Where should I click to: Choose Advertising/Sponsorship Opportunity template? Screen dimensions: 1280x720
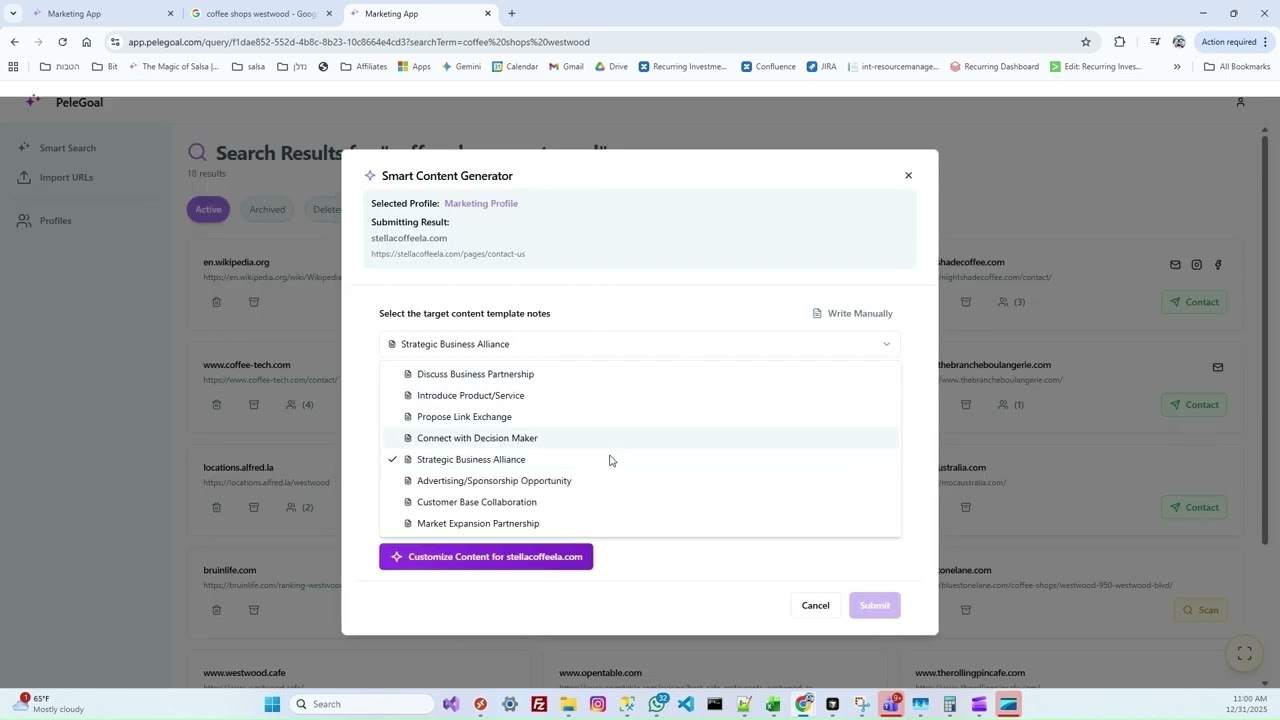click(x=641, y=481)
